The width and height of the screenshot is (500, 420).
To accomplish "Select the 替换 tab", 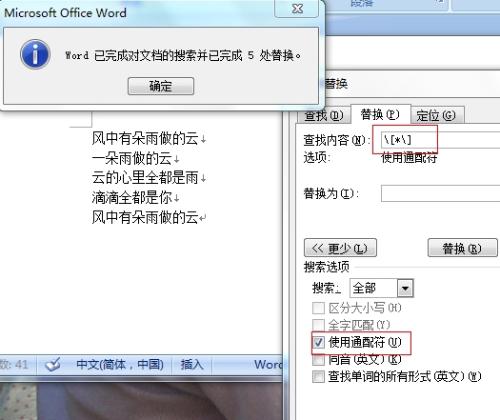I will [380, 114].
